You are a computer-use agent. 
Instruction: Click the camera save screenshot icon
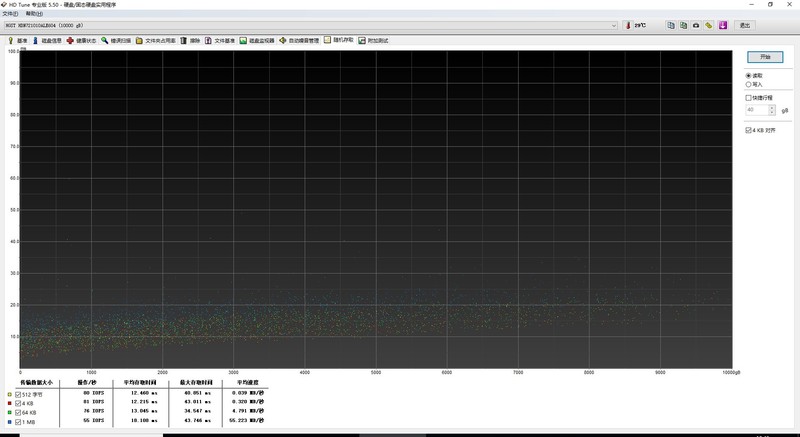pyautogui.click(x=697, y=25)
